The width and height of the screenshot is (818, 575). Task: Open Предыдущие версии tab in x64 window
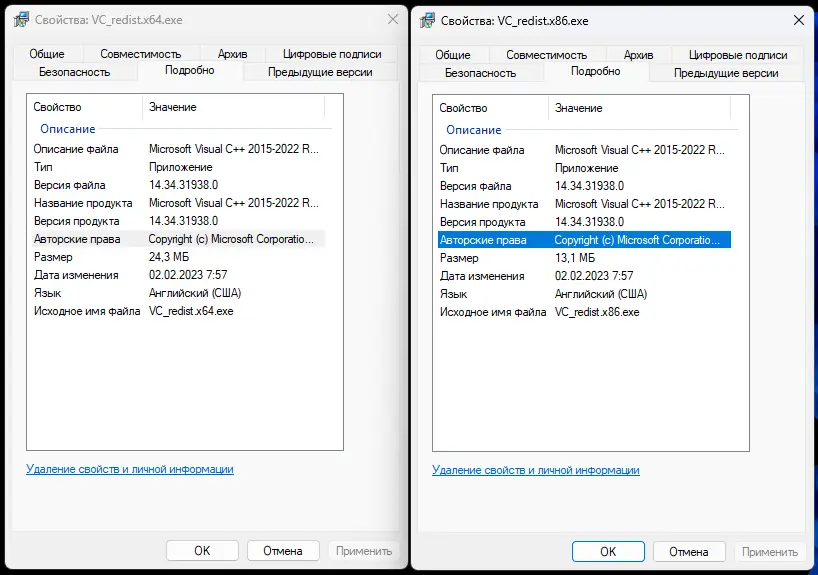click(x=320, y=72)
